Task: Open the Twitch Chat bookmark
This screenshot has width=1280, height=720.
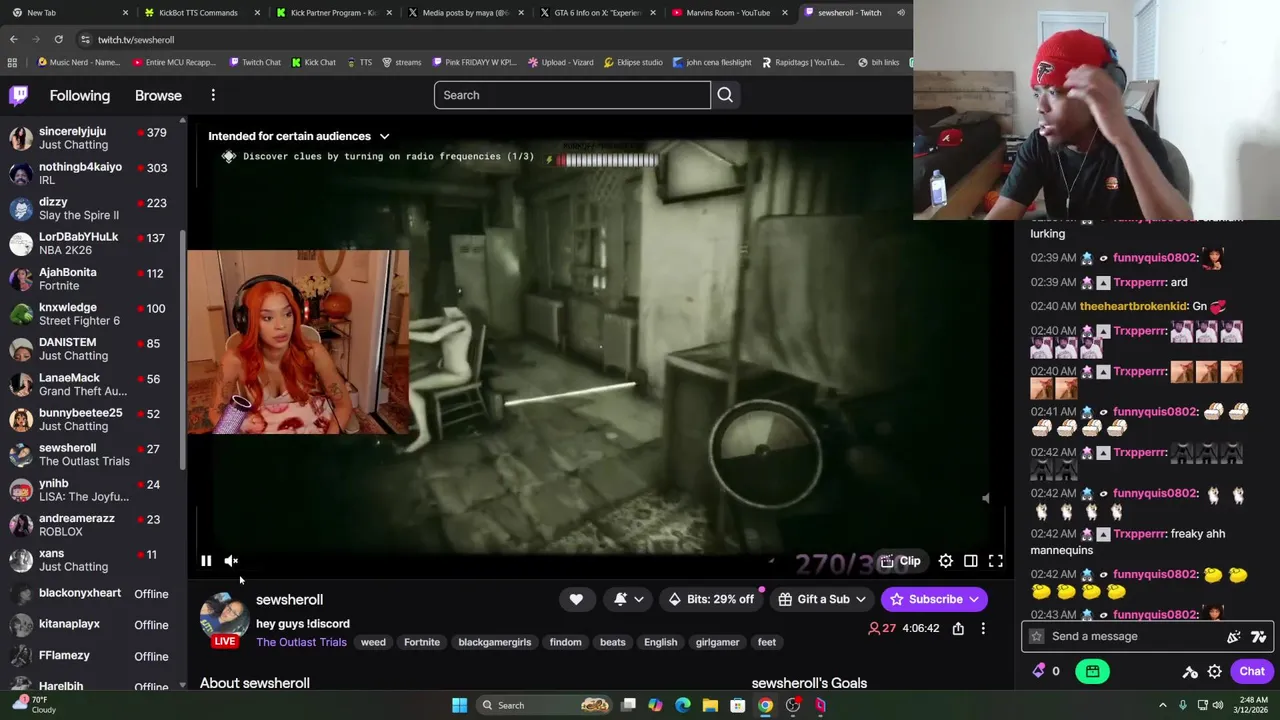Action: point(254,62)
